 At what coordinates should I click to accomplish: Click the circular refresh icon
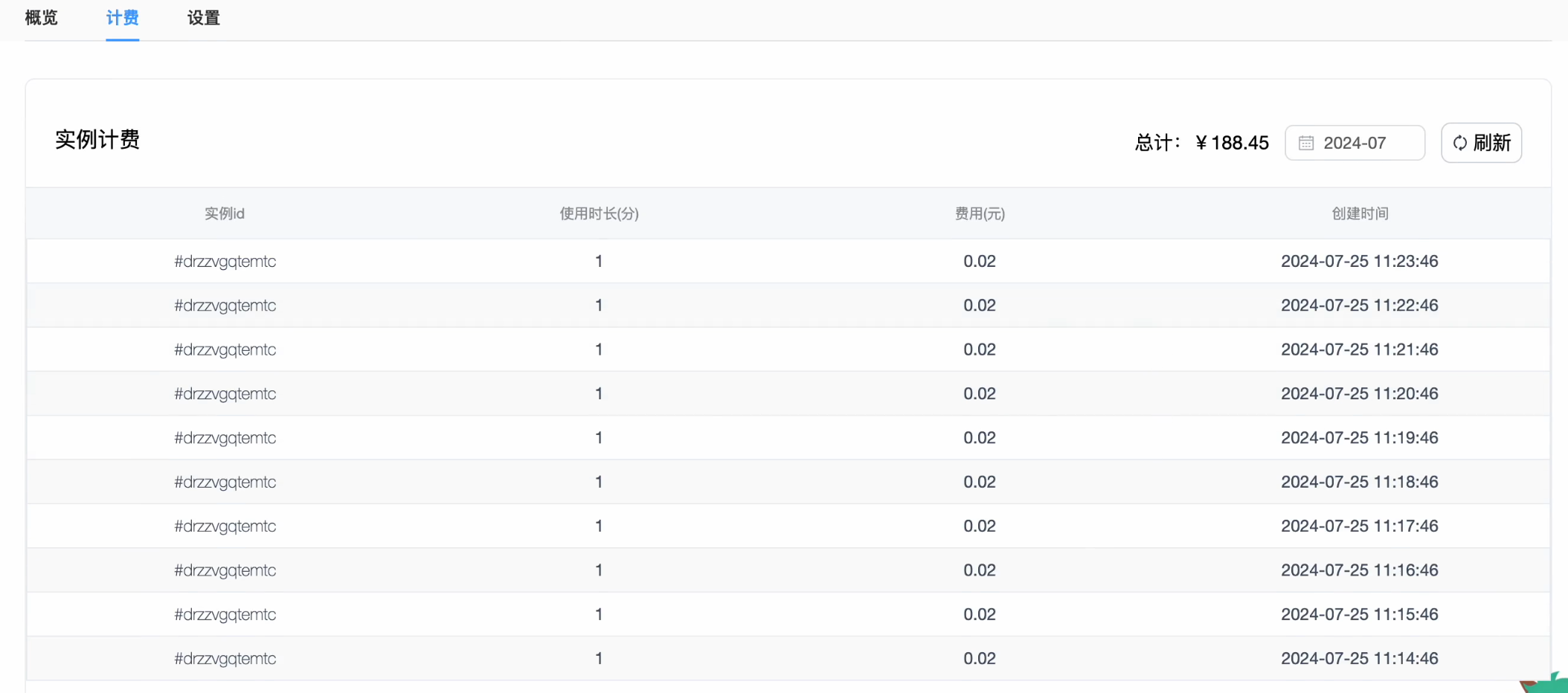(x=1460, y=143)
